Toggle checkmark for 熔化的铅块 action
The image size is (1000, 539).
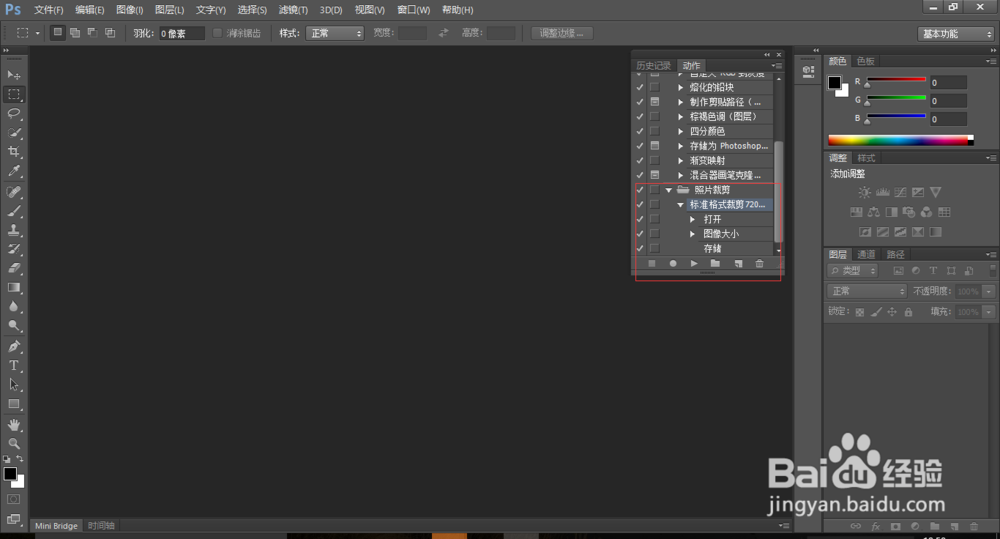coord(640,87)
